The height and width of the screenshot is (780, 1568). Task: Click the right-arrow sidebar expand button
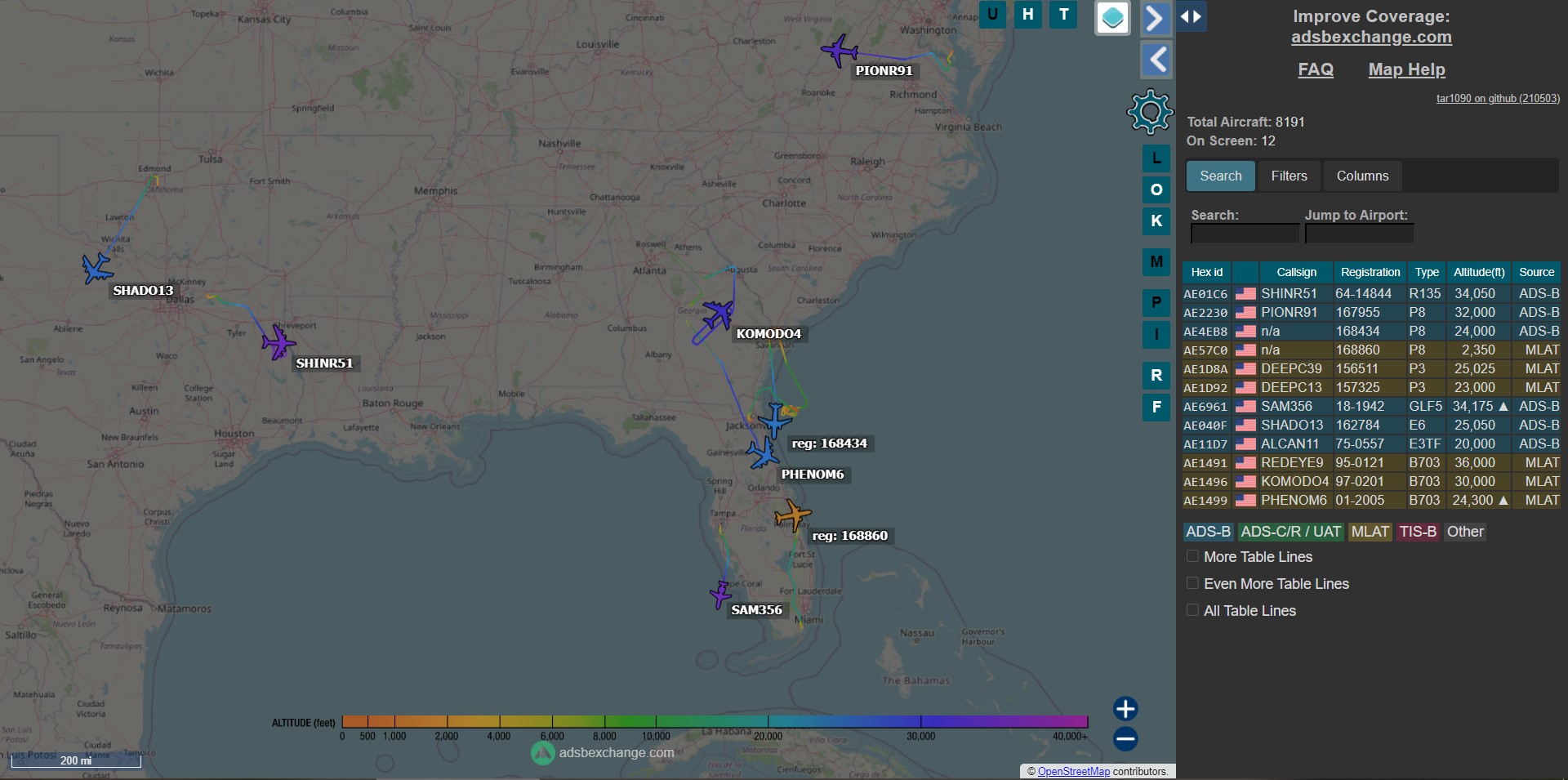coord(1156,18)
